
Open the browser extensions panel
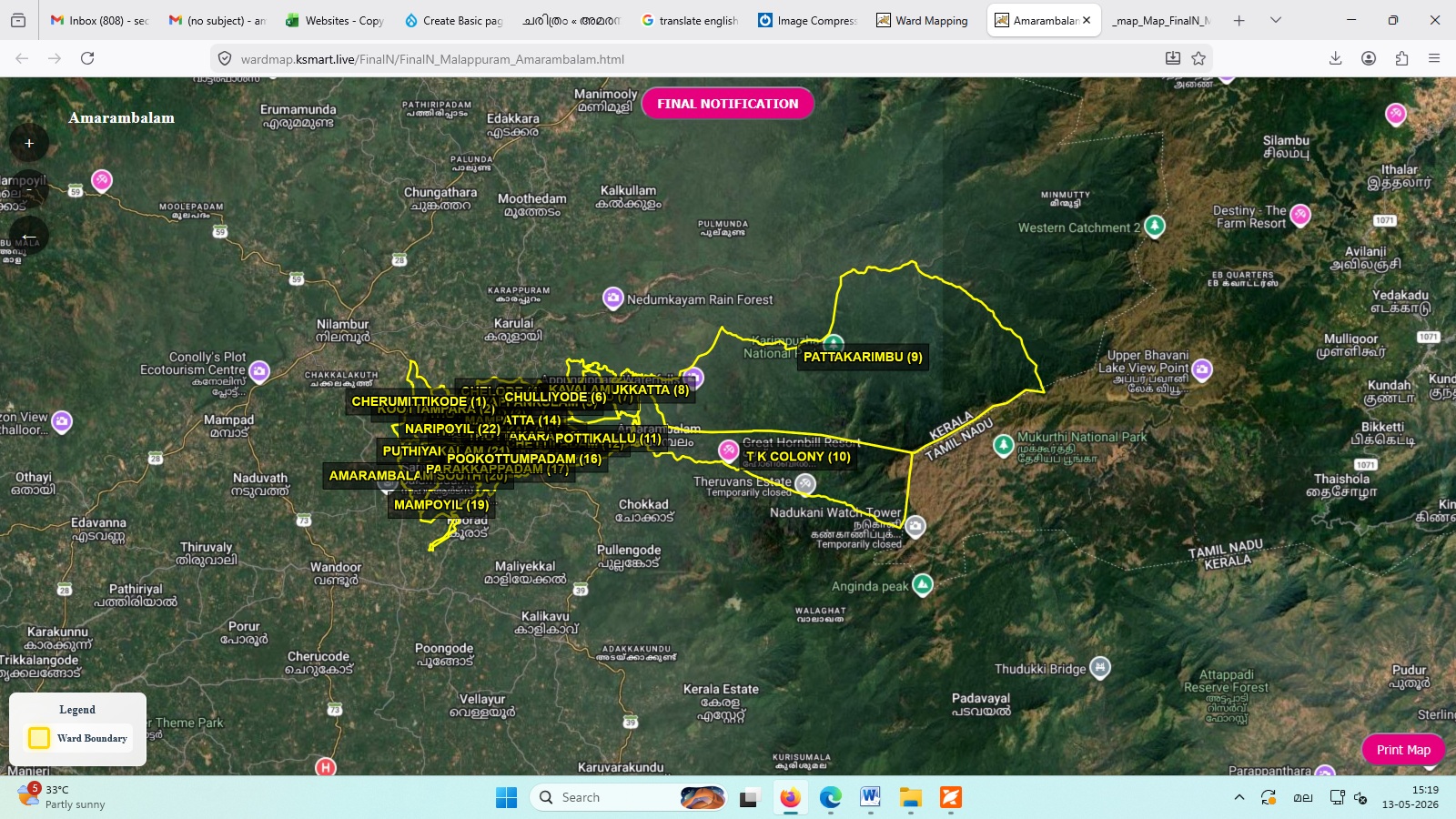click(1401, 58)
